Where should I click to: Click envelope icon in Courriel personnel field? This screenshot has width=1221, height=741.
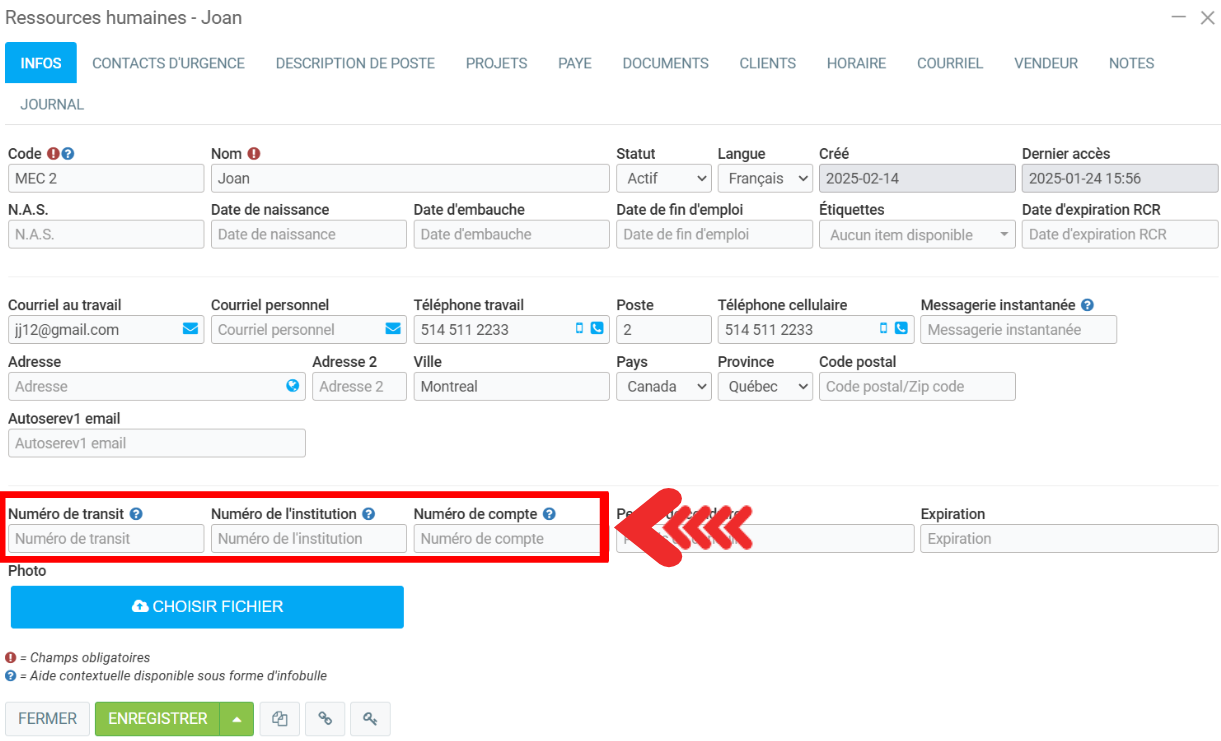click(393, 329)
